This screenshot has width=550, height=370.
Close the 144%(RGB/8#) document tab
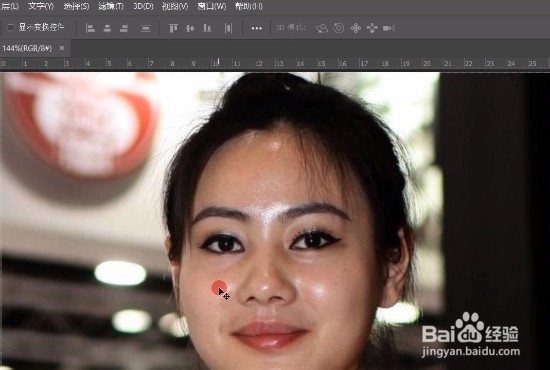[62, 48]
